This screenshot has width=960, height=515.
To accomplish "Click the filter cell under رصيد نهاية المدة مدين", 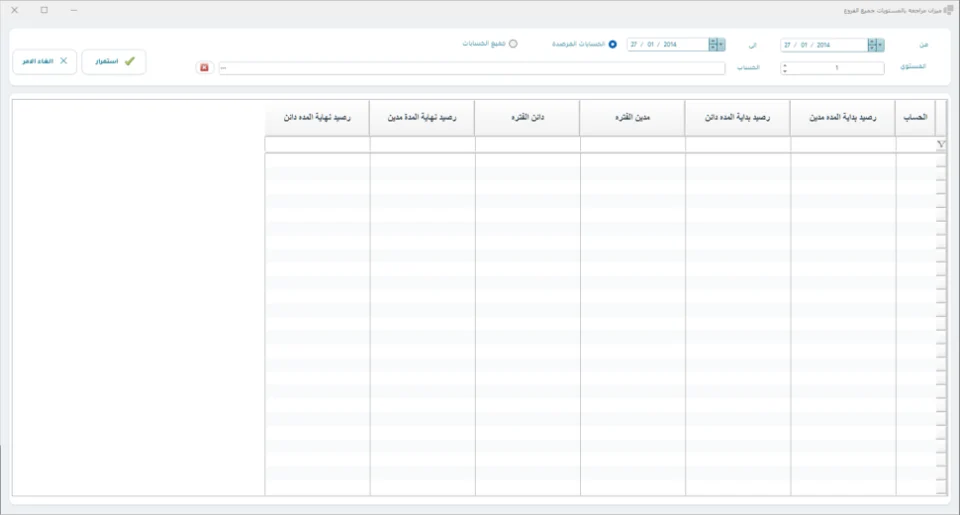I will [x=422, y=145].
